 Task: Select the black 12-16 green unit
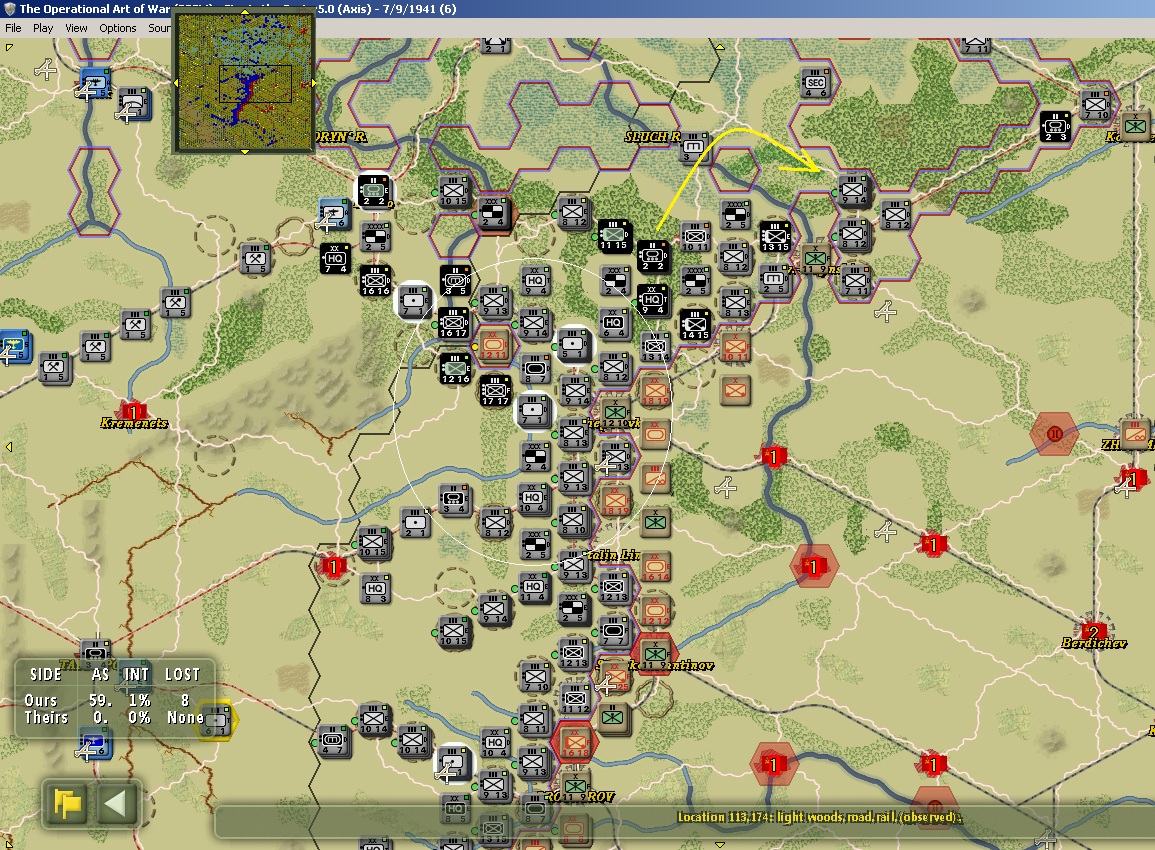(455, 369)
